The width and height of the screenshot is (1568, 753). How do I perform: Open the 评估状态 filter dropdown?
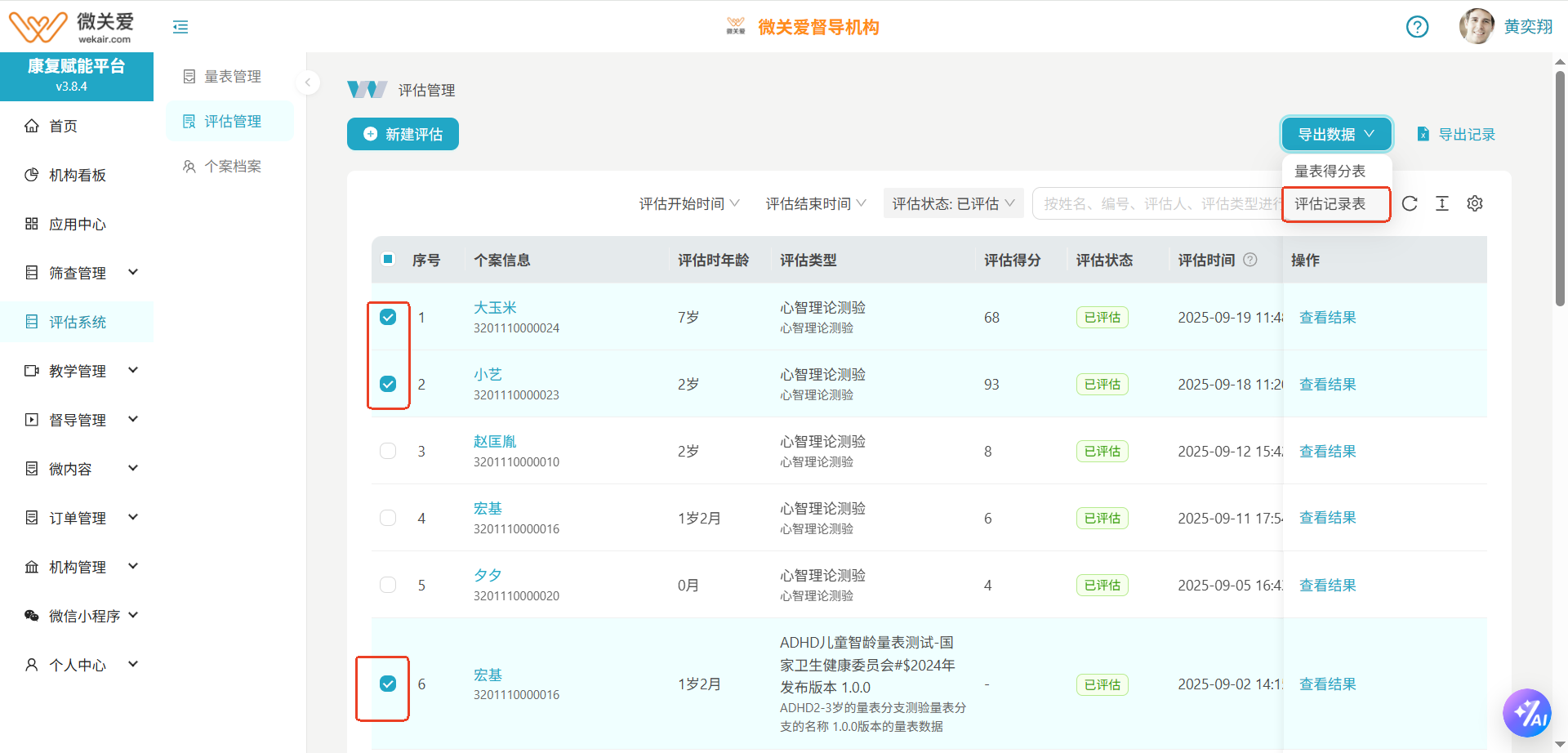(x=952, y=203)
